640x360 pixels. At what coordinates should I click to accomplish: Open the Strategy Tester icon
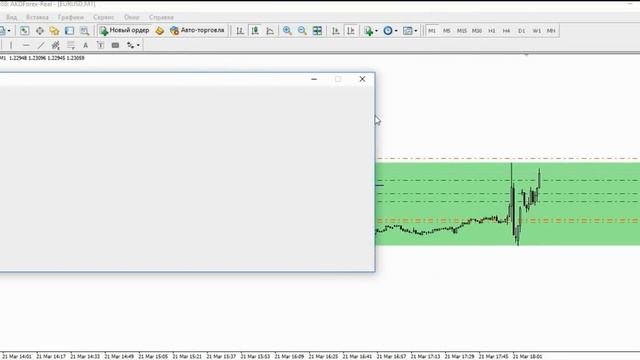84,31
